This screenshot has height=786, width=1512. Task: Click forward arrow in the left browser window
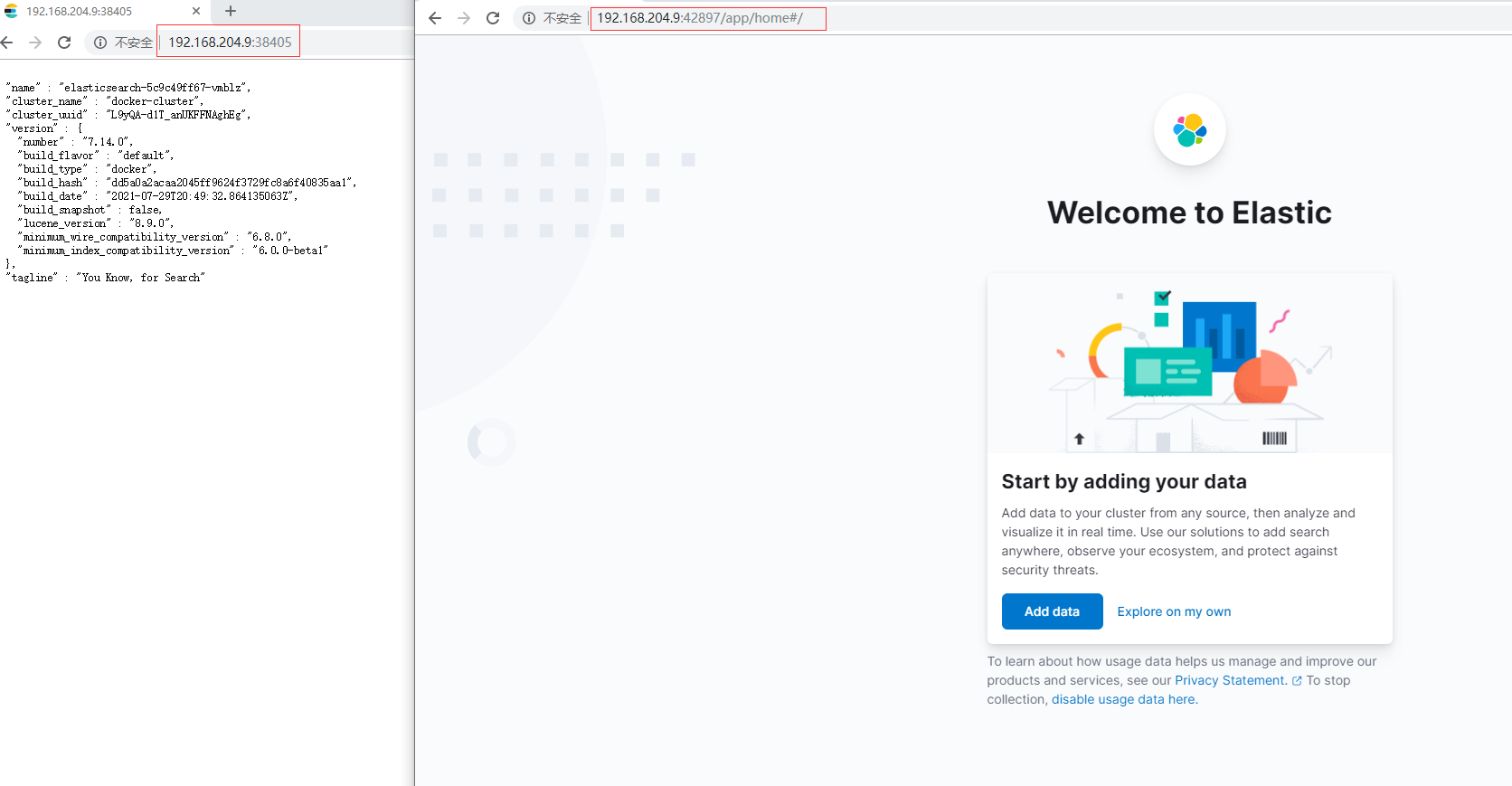pyautogui.click(x=35, y=43)
